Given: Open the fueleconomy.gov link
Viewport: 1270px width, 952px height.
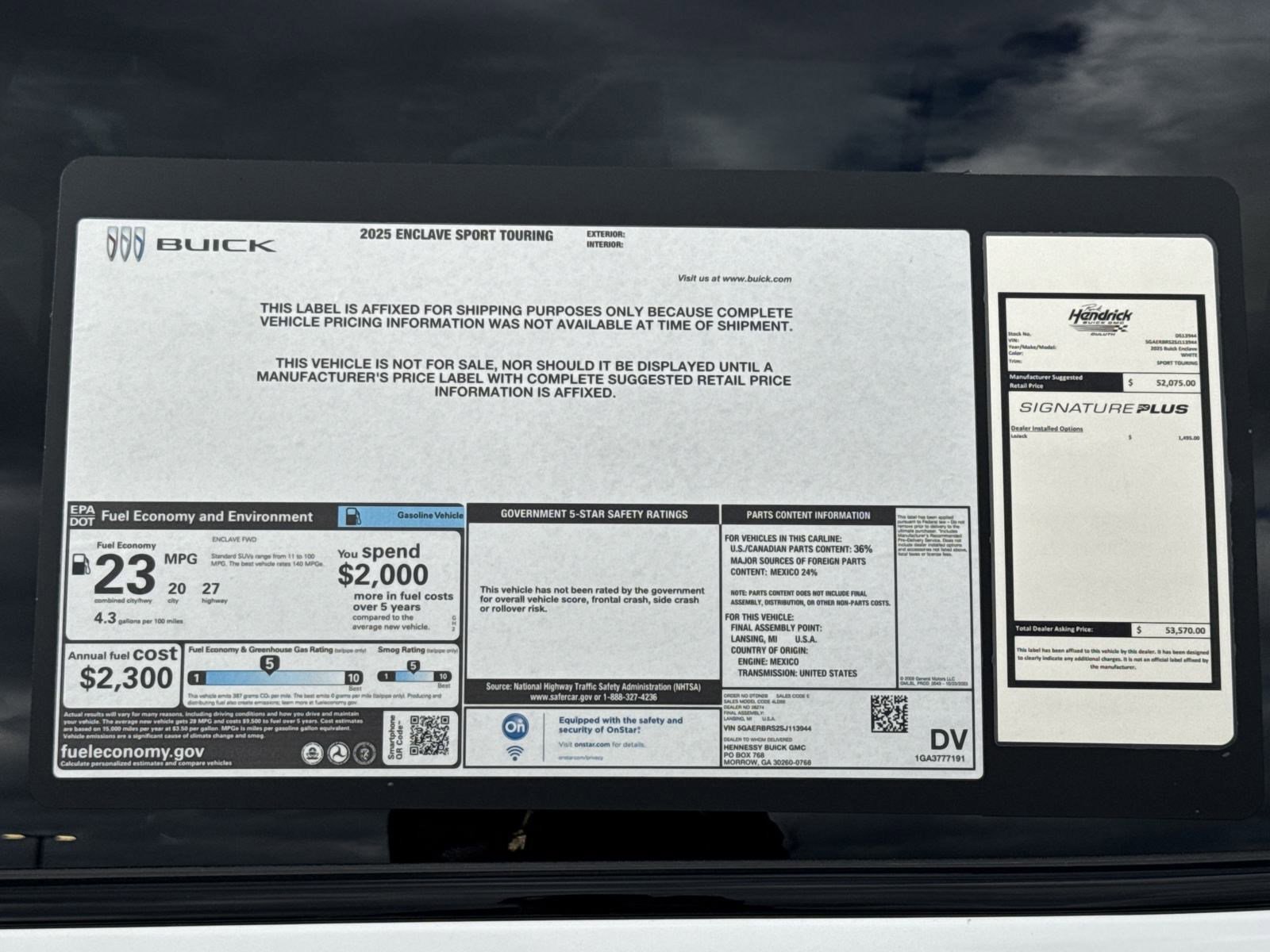Looking at the screenshot, I should pyautogui.click(x=132, y=751).
